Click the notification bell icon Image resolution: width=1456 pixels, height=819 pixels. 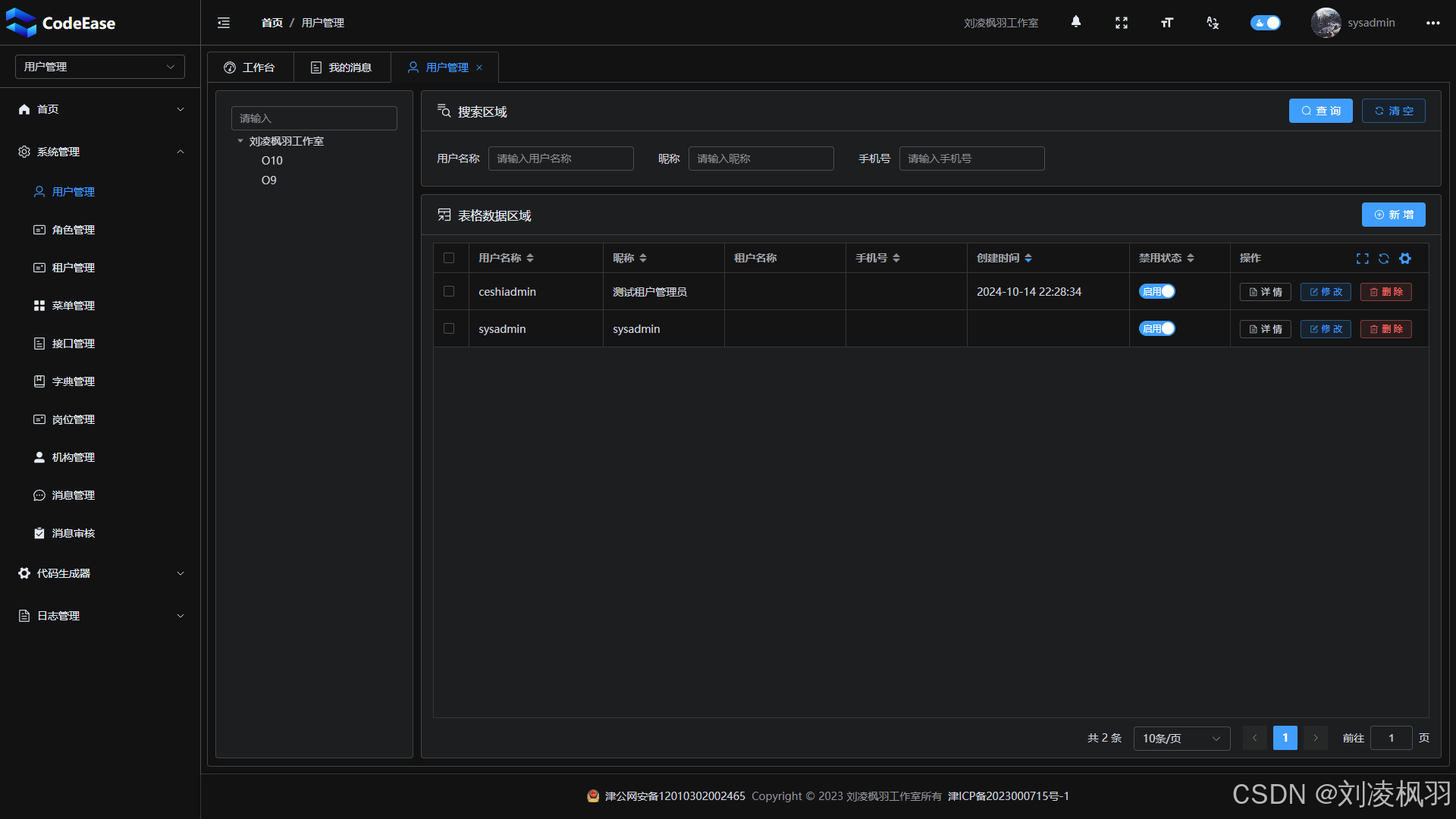1075,22
